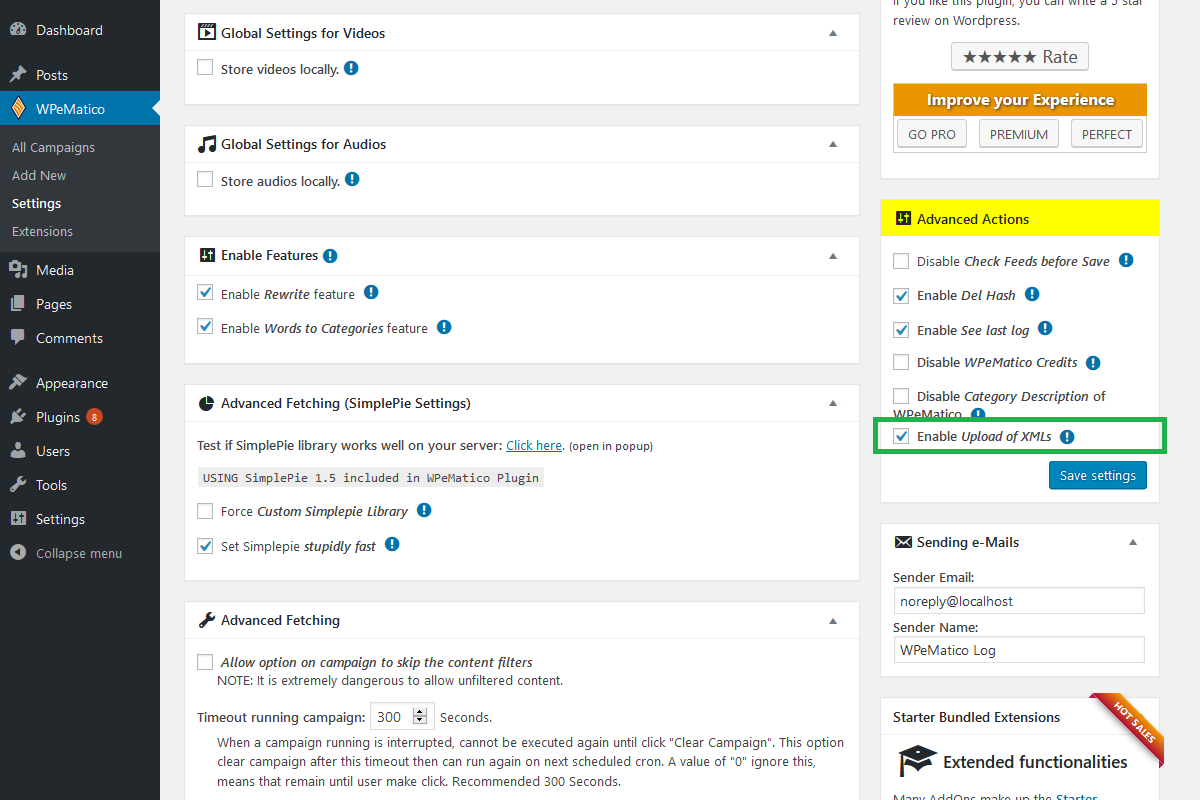1200x800 pixels.
Task: Check Disable WPeMatico Credits
Action: click(901, 362)
